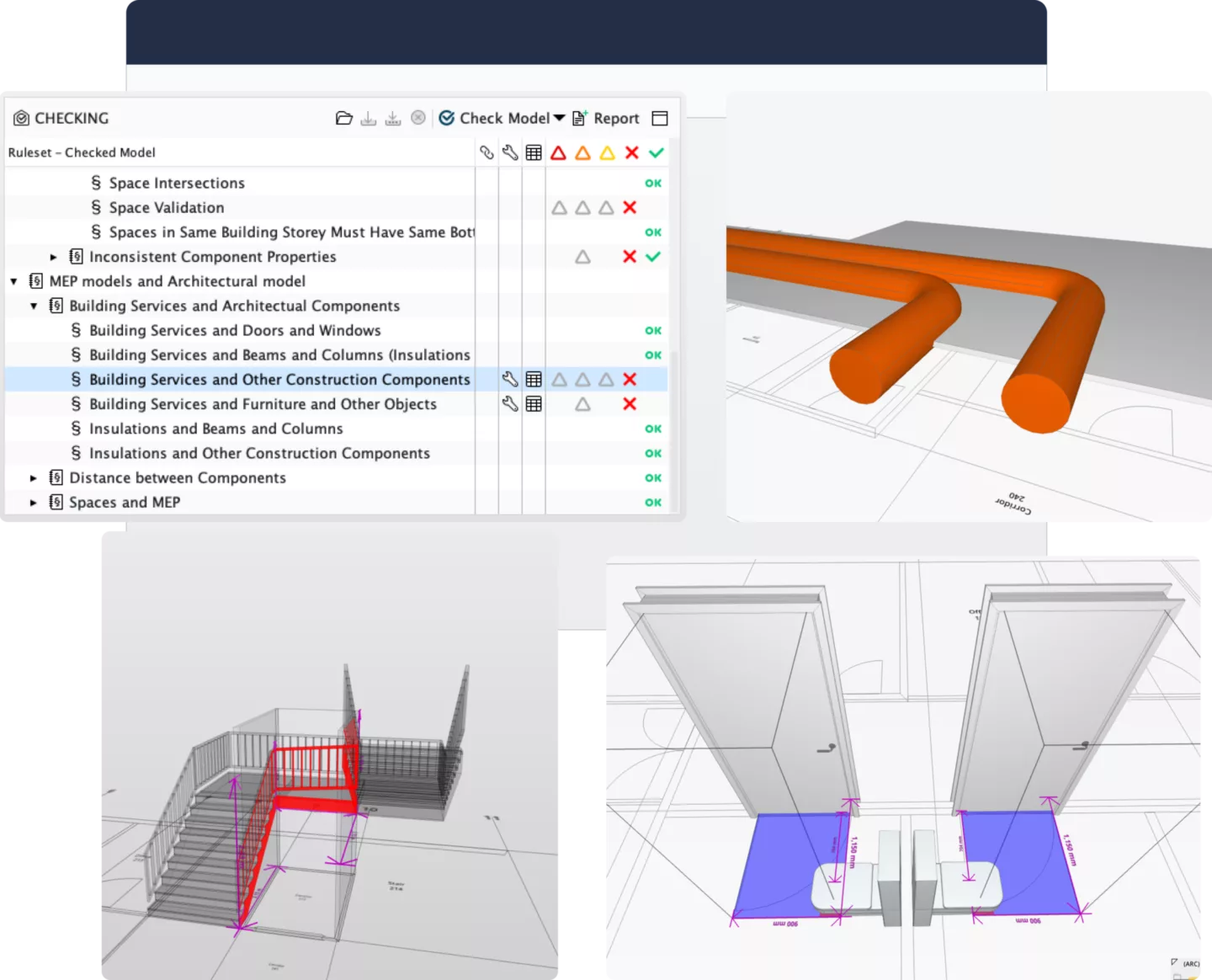Expand Inconsistent Component Properties ruleset
Image resolution: width=1212 pixels, height=980 pixels.
[x=54, y=257]
